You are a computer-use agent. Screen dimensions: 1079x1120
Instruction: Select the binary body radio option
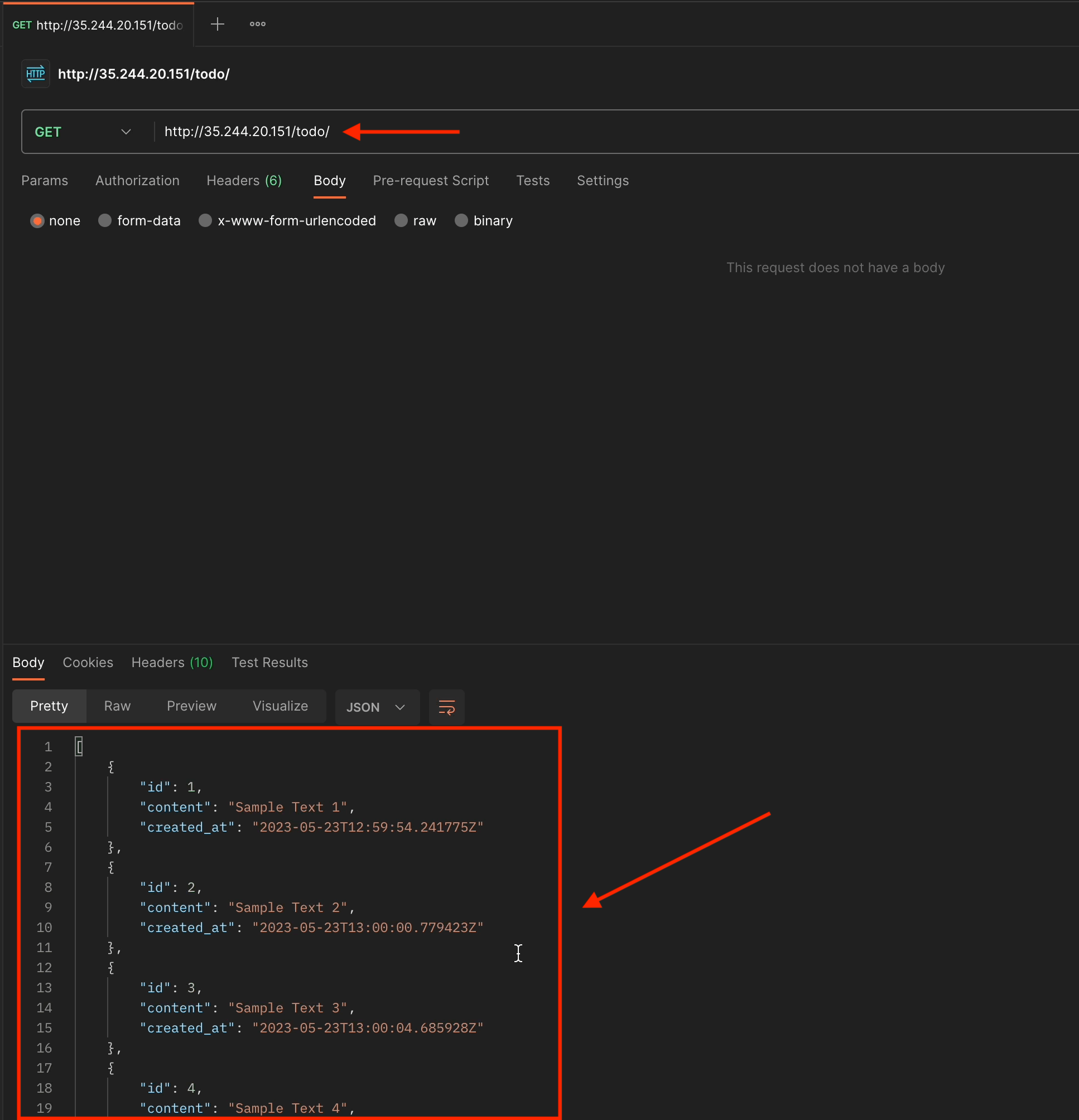(461, 221)
